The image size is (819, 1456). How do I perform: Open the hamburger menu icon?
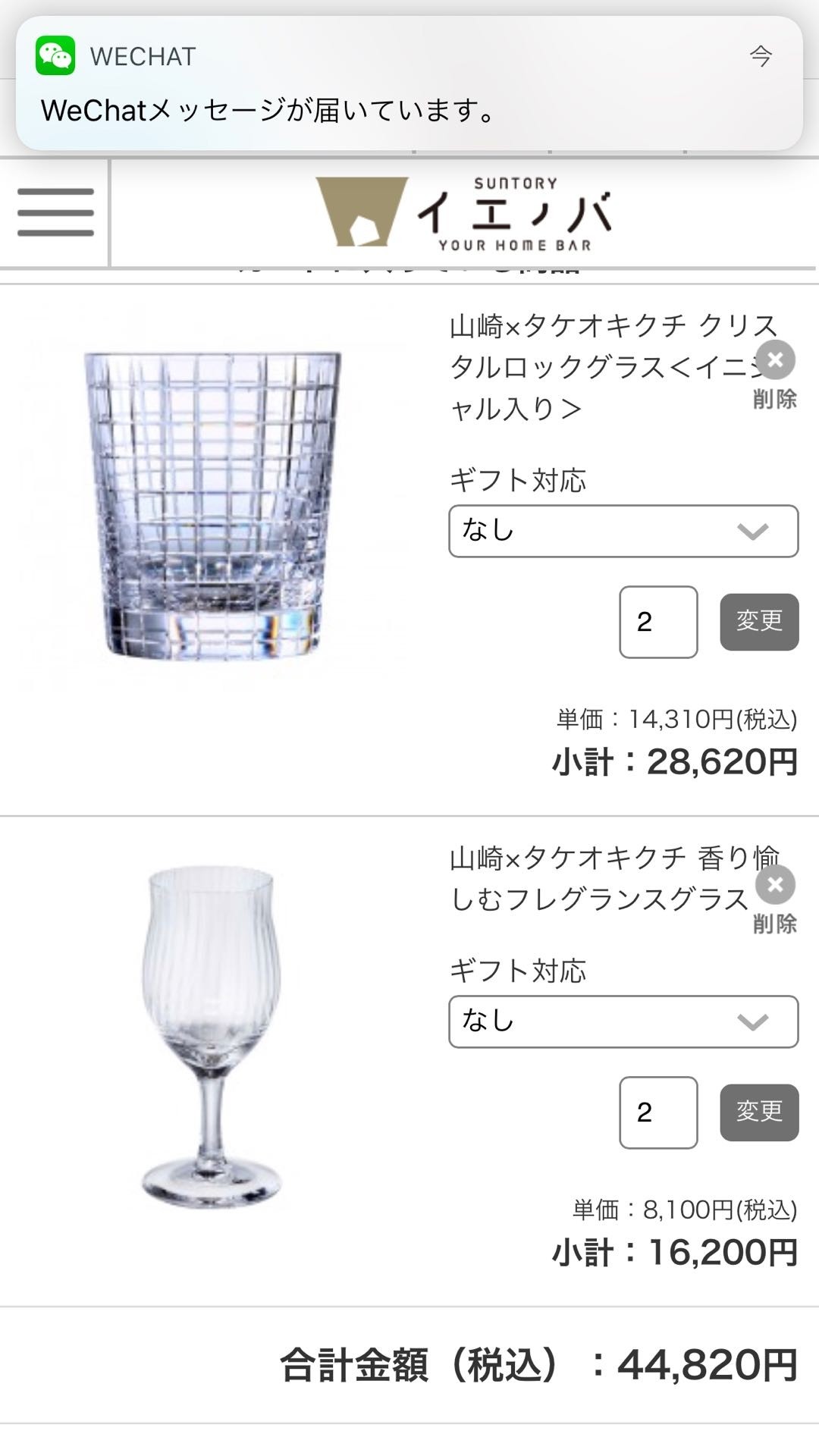55,212
